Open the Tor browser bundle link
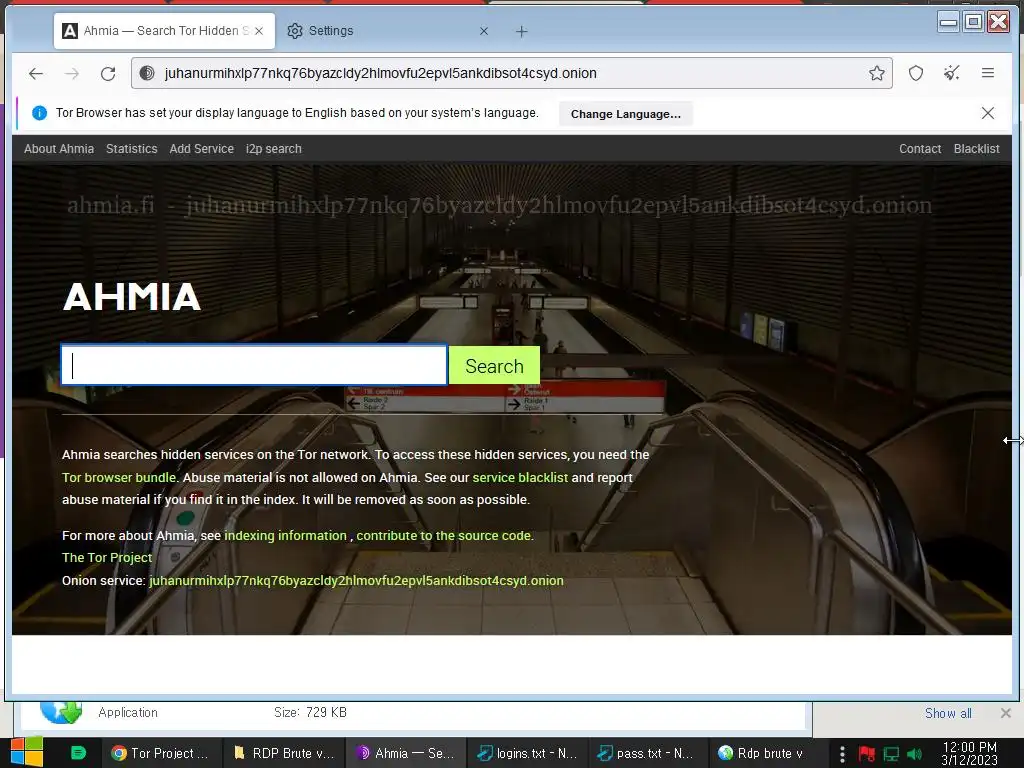The height and width of the screenshot is (768, 1024). 119,477
